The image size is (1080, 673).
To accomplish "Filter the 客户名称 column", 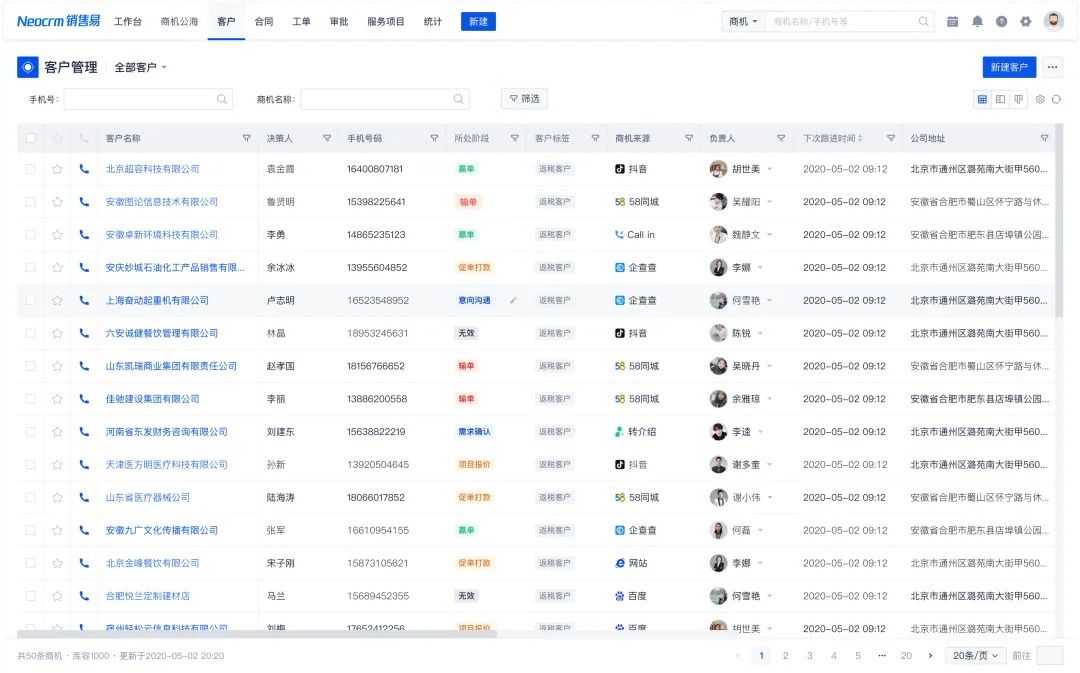I will (247, 138).
